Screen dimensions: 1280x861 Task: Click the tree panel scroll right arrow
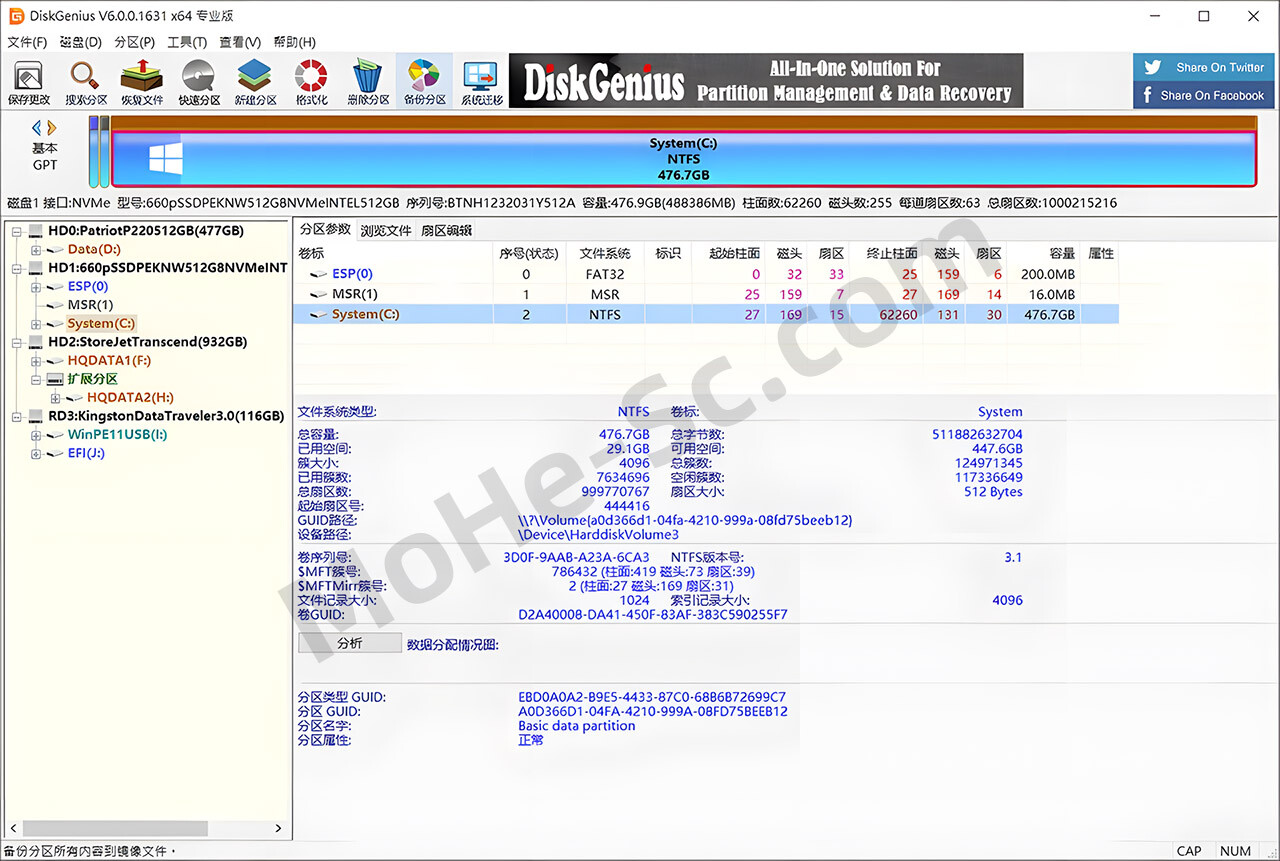pos(279,829)
